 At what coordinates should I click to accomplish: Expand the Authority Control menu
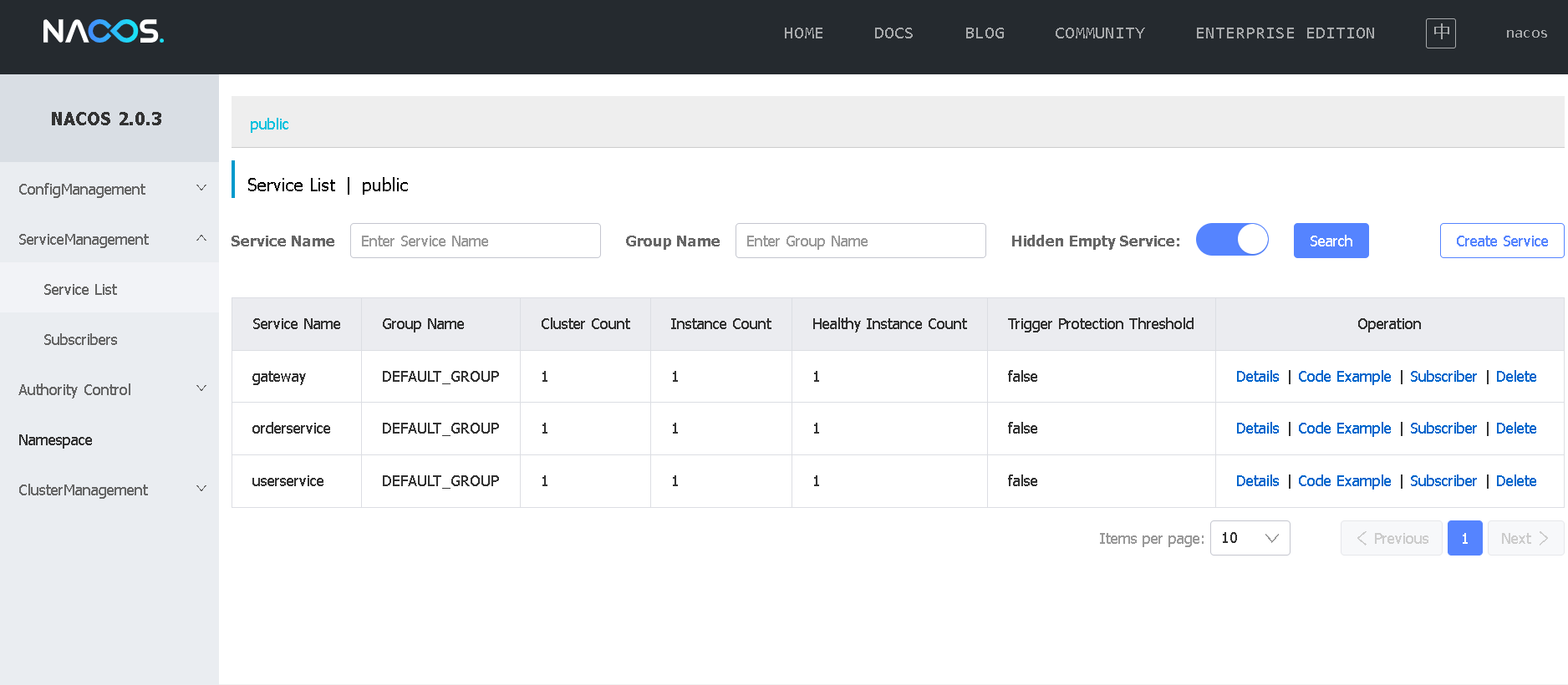109,390
